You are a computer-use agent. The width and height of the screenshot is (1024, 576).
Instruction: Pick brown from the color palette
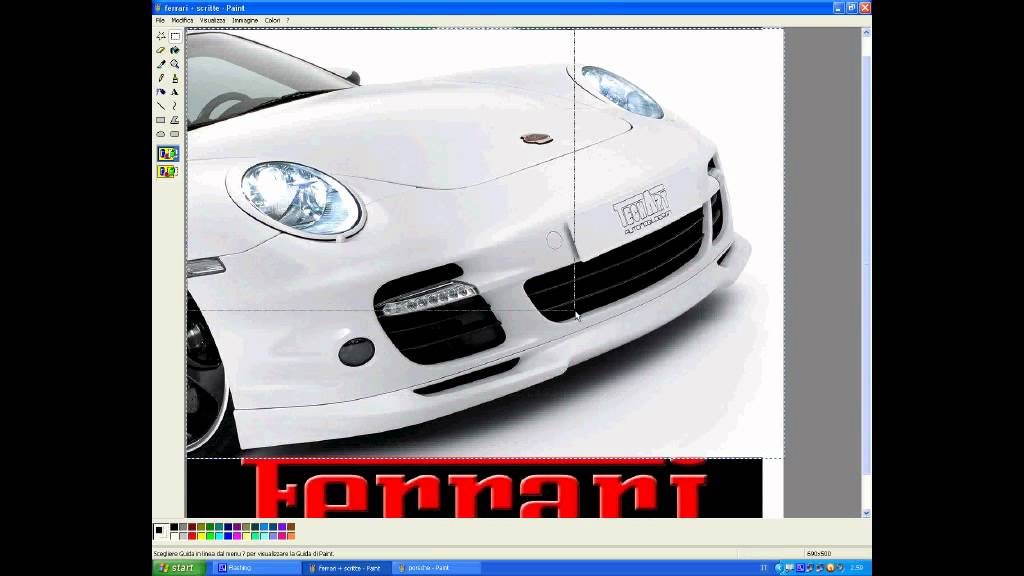click(x=291, y=526)
